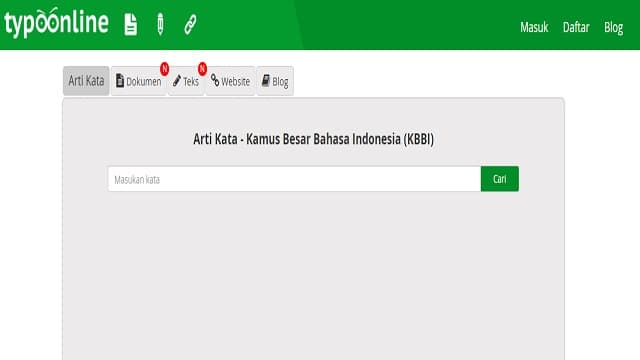Click the Masukan kata input field

[294, 179]
